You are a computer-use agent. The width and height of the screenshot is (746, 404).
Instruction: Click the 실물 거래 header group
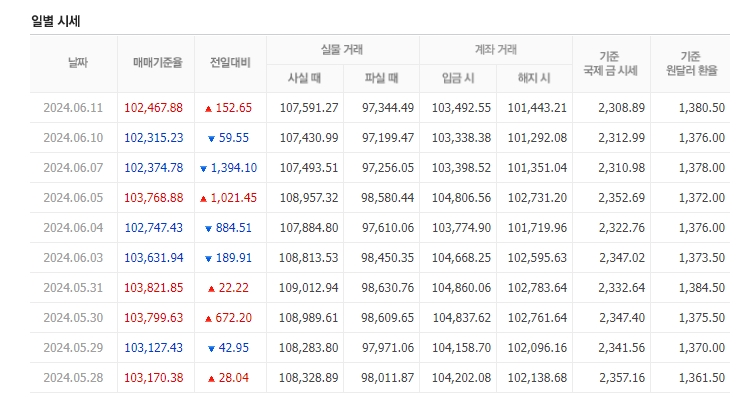click(x=343, y=49)
